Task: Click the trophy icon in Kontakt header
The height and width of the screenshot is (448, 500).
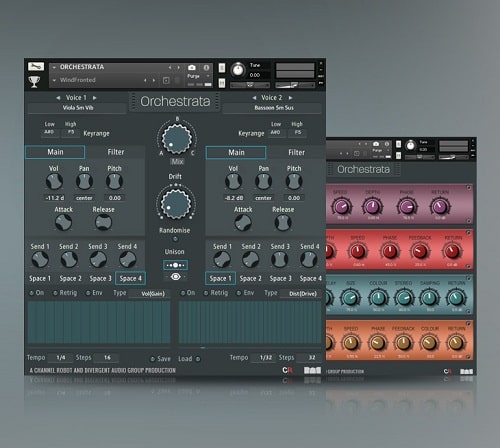Action: 34,82
